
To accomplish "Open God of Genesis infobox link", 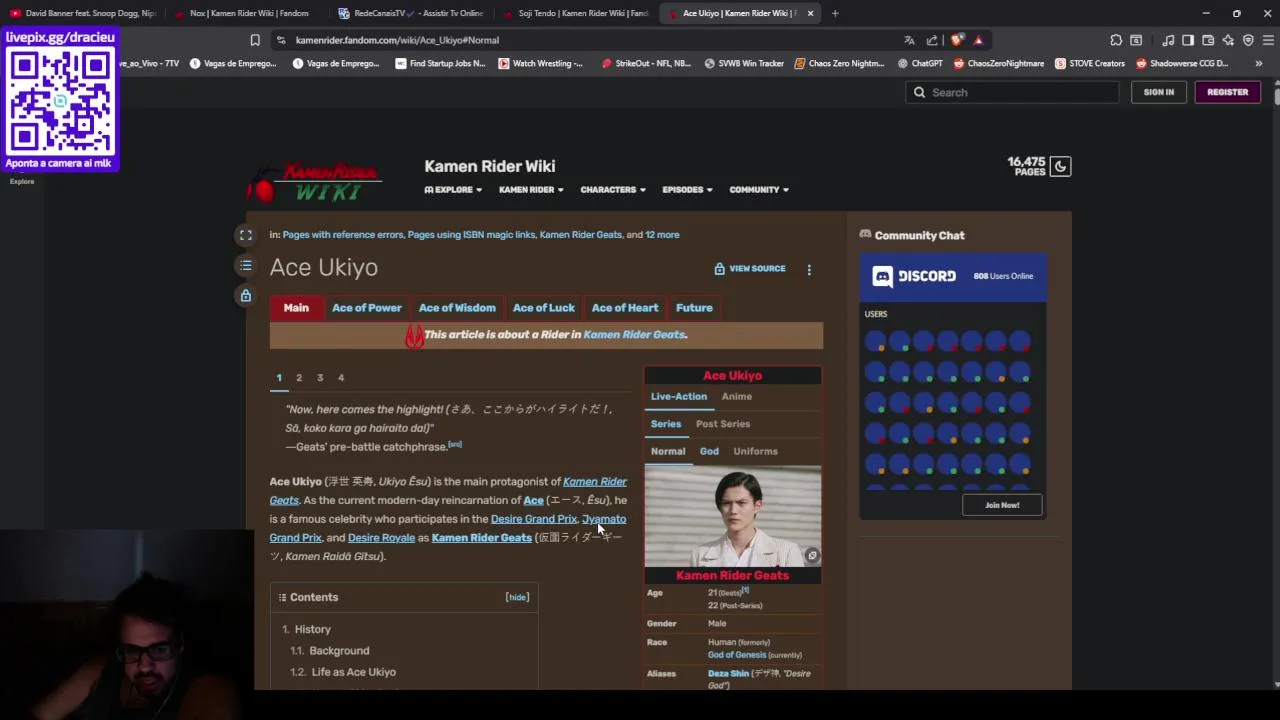I will 737,655.
